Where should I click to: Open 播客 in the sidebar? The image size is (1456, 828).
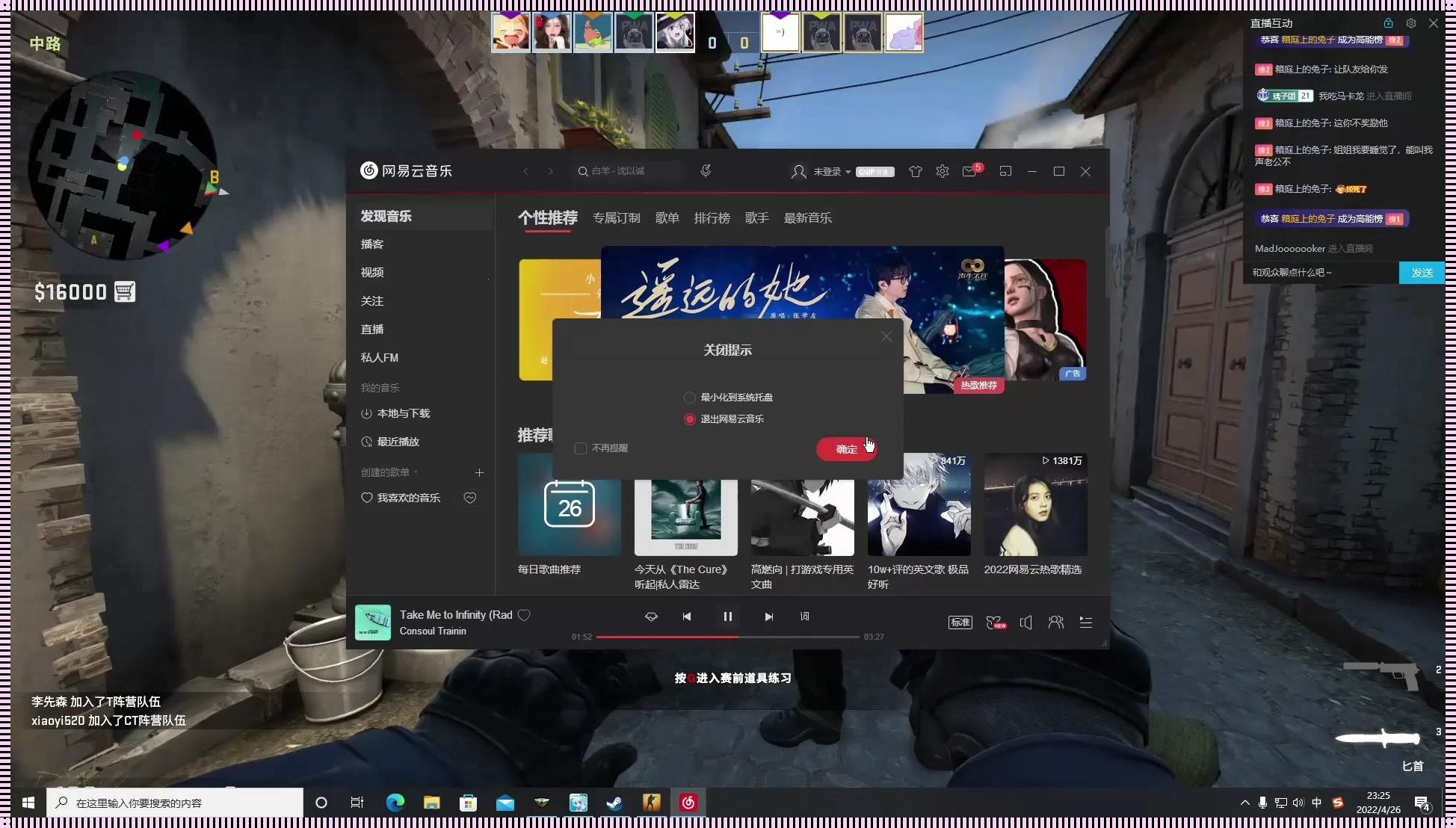372,244
